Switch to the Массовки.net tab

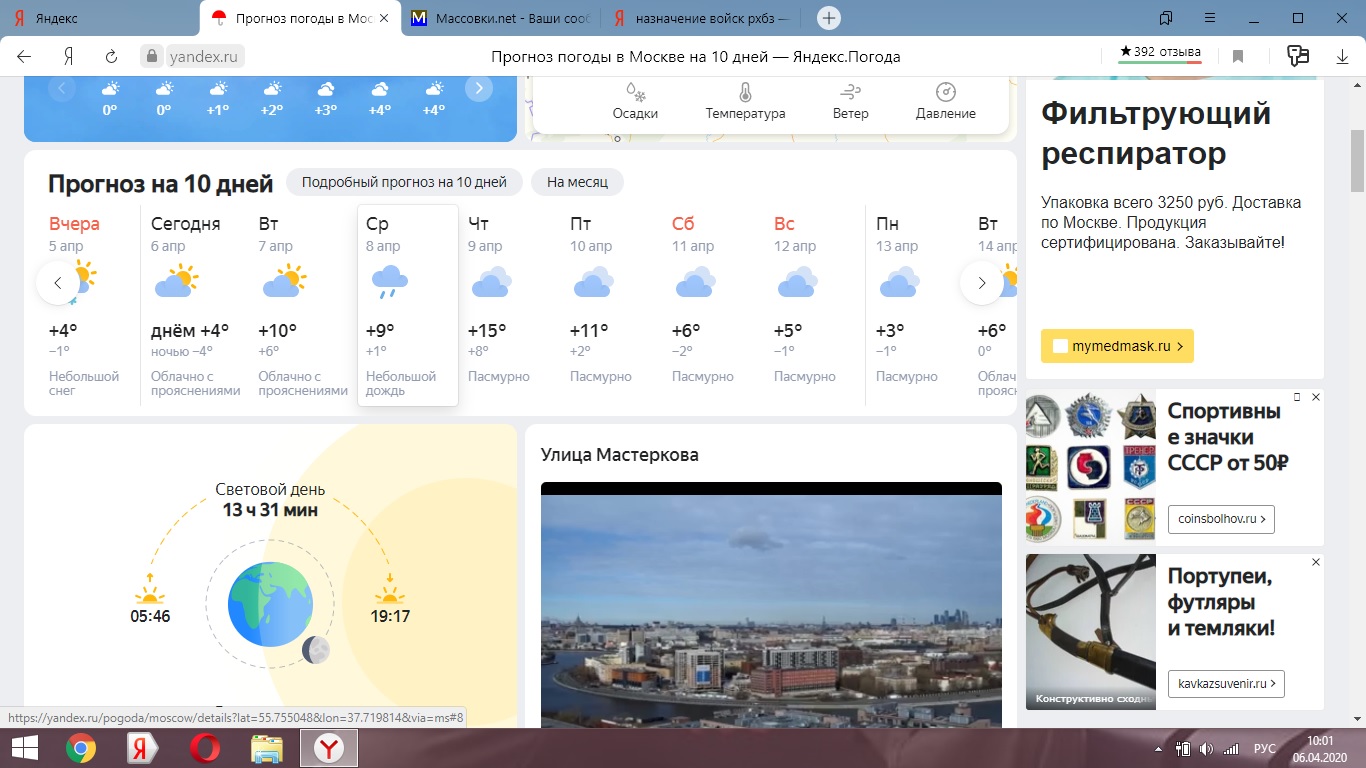(x=503, y=18)
